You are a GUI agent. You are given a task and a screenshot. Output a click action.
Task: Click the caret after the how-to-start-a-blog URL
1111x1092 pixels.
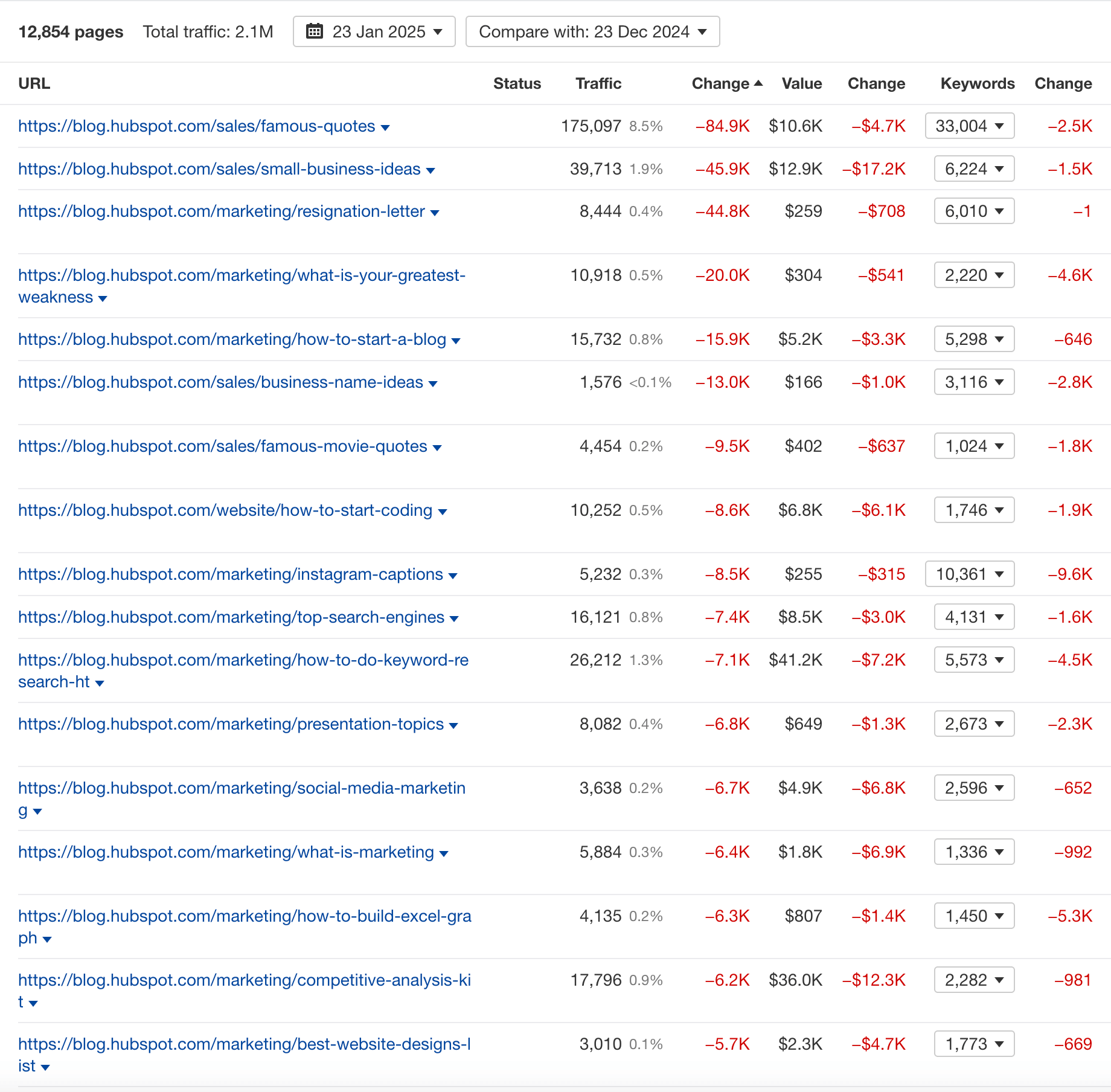456,341
